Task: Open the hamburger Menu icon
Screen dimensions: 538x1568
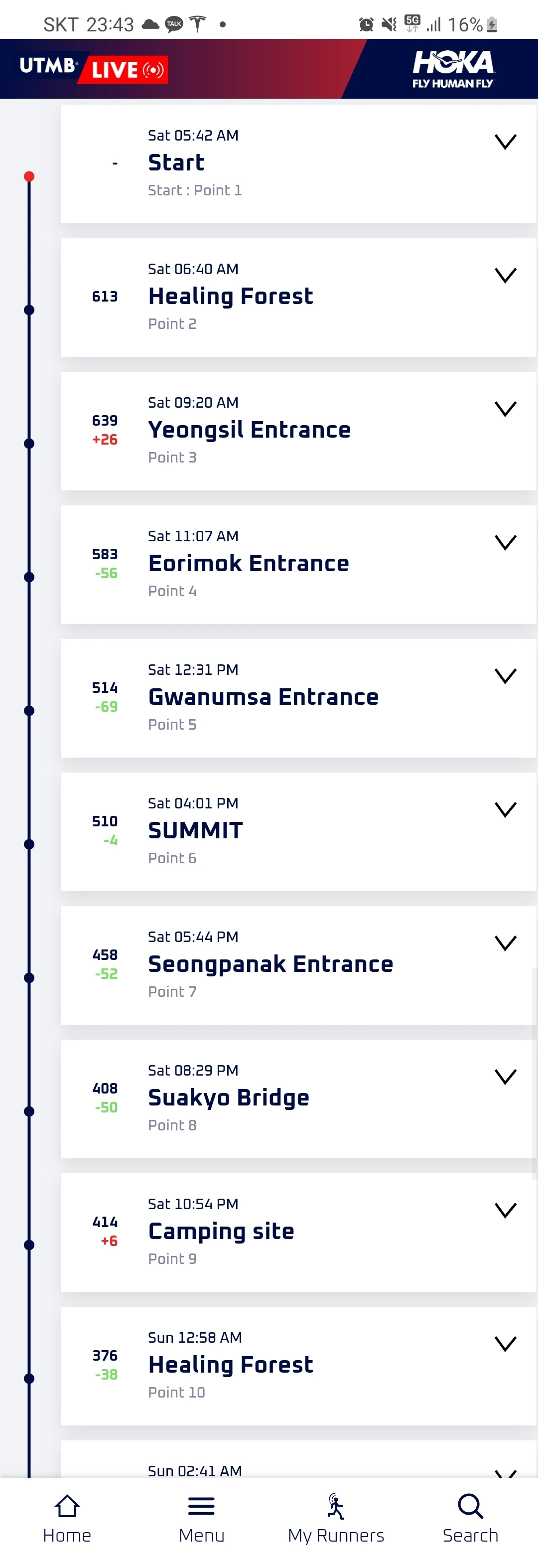Action: click(201, 1506)
